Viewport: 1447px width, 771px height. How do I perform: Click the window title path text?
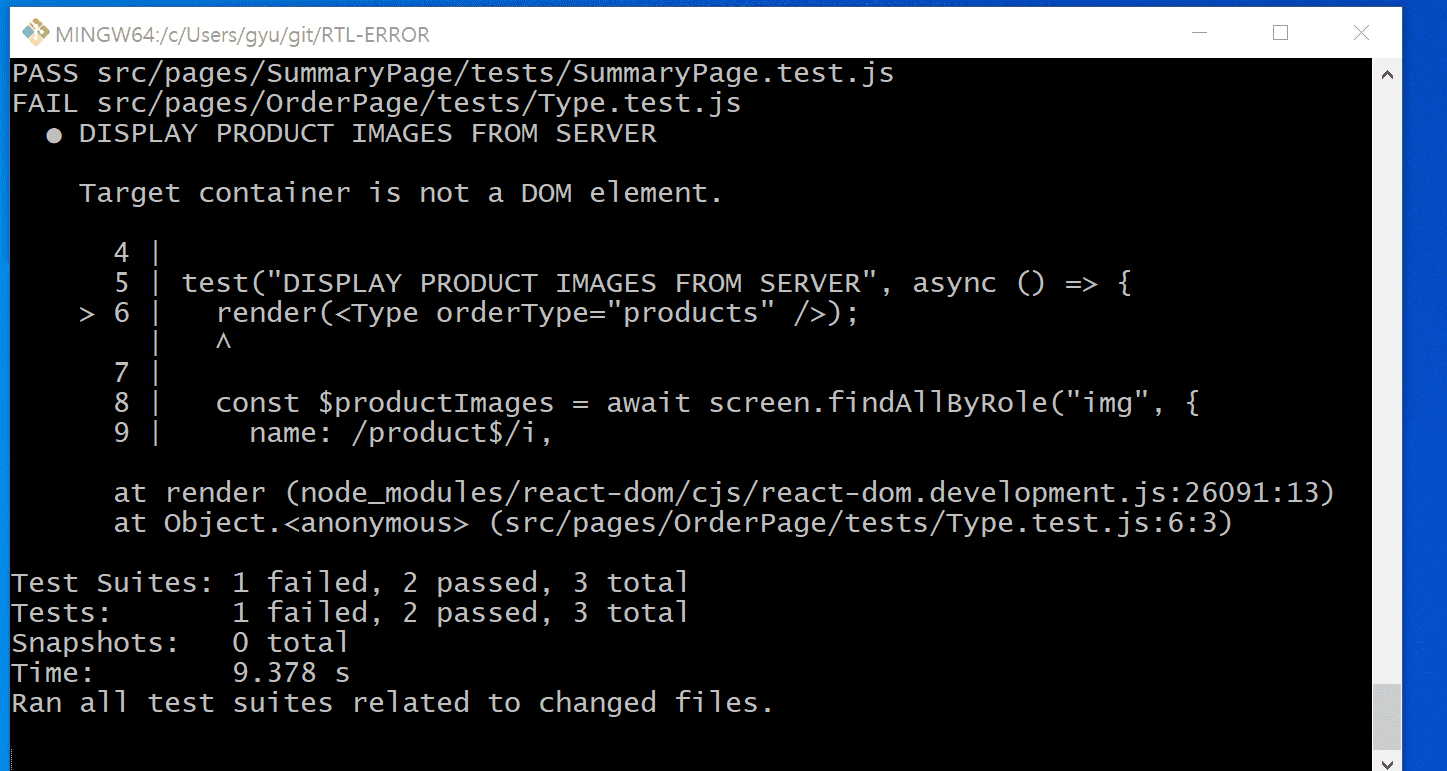click(x=242, y=35)
